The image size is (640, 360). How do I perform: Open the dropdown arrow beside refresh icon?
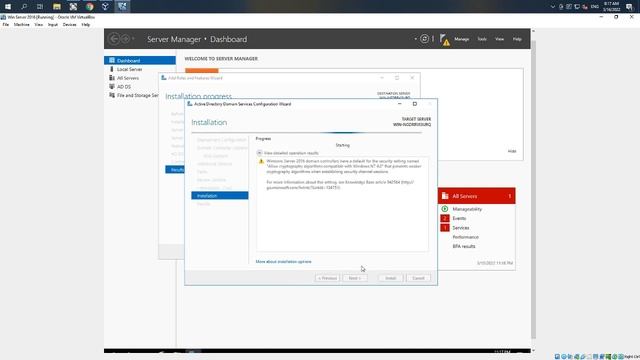pos(416,39)
